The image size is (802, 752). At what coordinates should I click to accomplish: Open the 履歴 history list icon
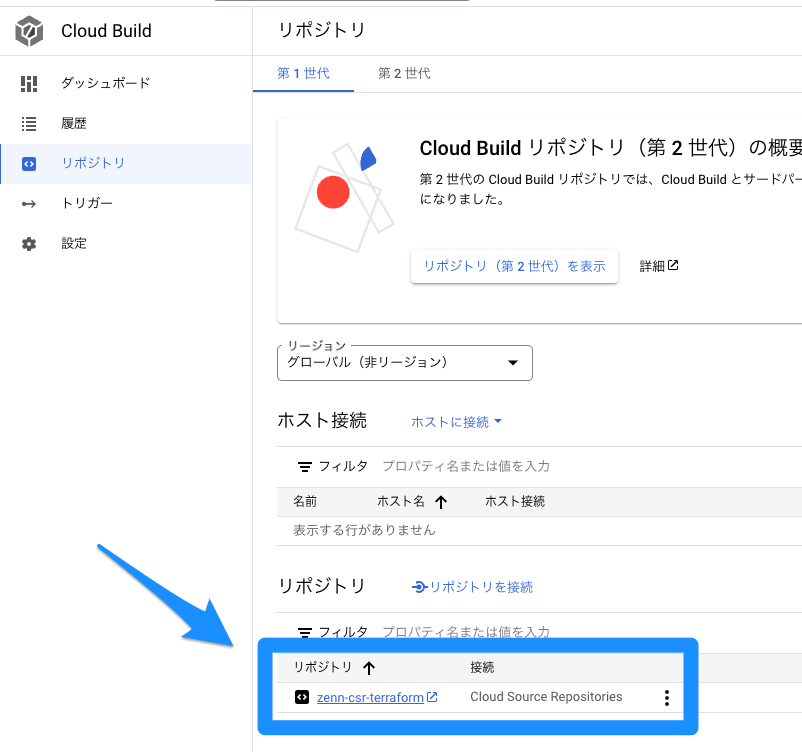[29, 124]
